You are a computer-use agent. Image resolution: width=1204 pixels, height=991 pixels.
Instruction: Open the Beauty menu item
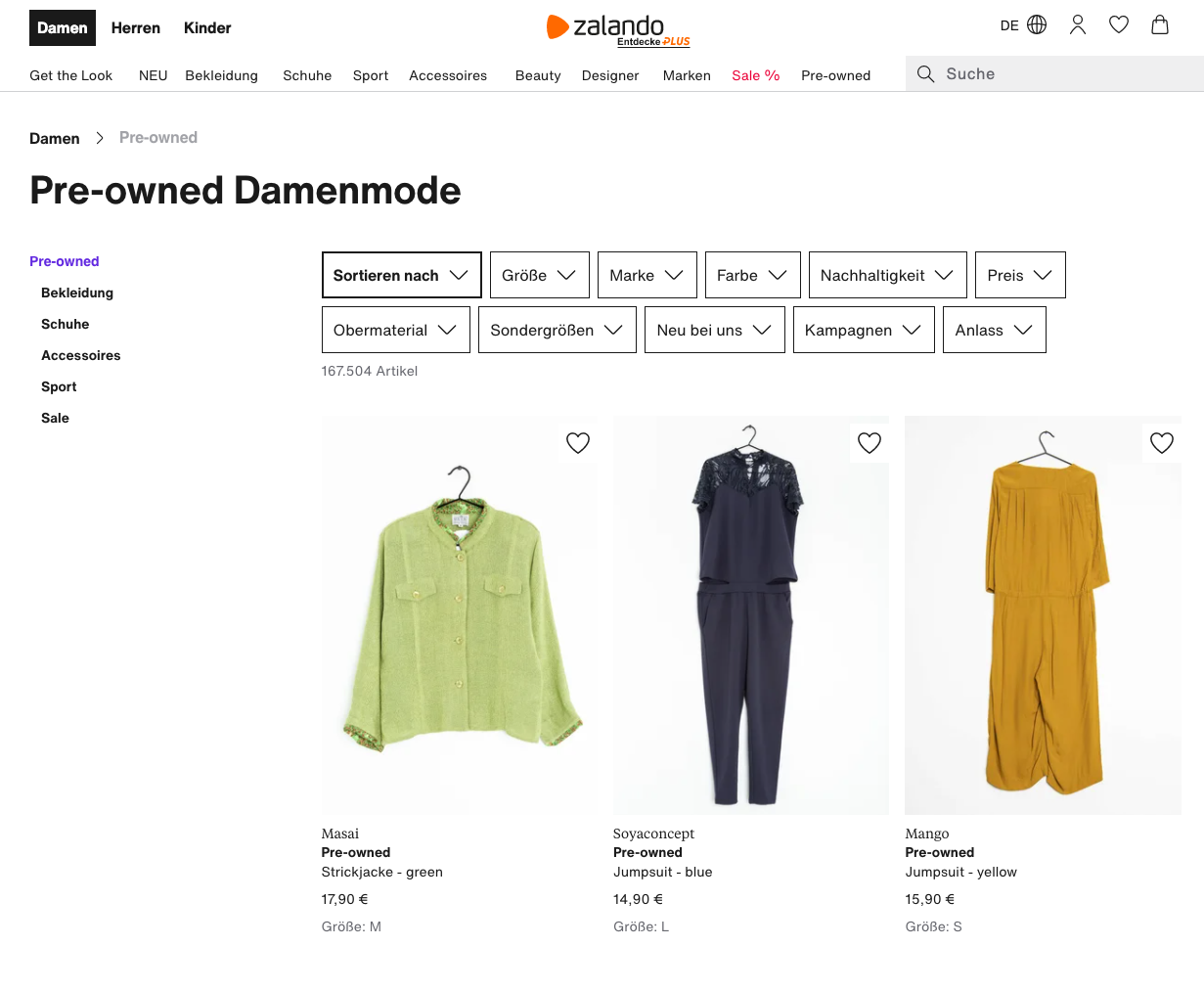538,75
